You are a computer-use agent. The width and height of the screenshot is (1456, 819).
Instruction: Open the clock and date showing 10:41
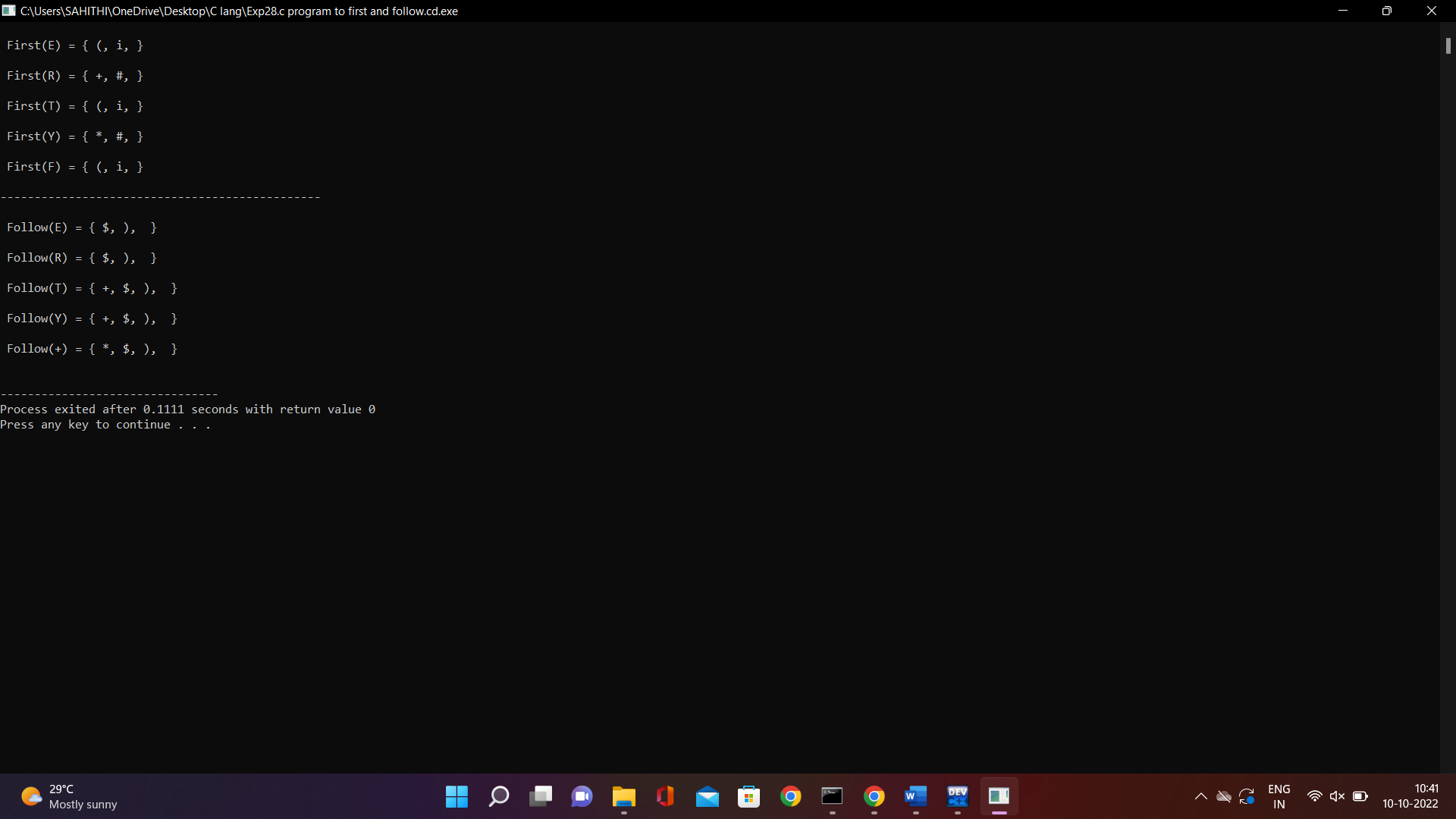(1410, 796)
